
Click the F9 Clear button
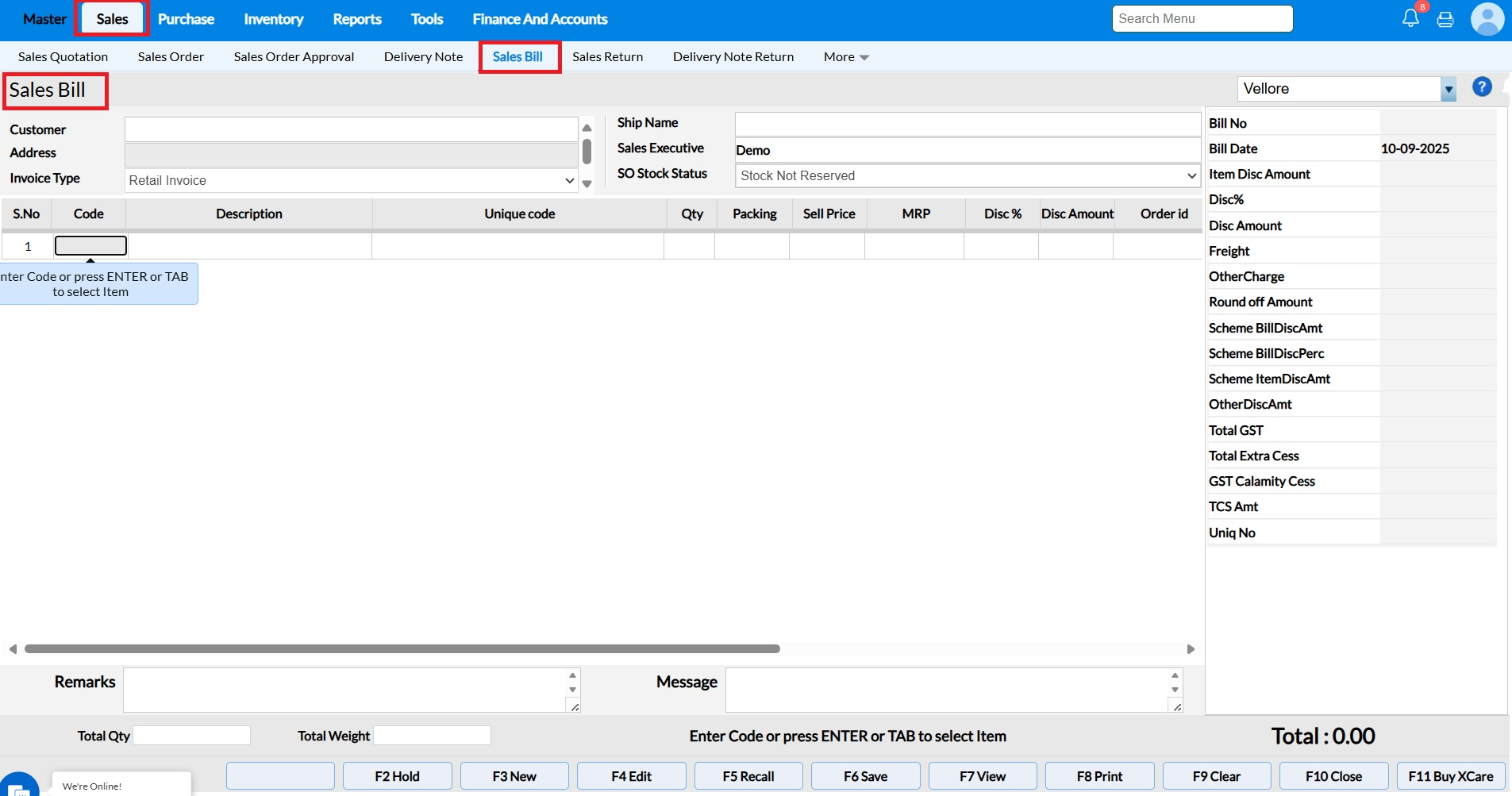click(x=1216, y=776)
